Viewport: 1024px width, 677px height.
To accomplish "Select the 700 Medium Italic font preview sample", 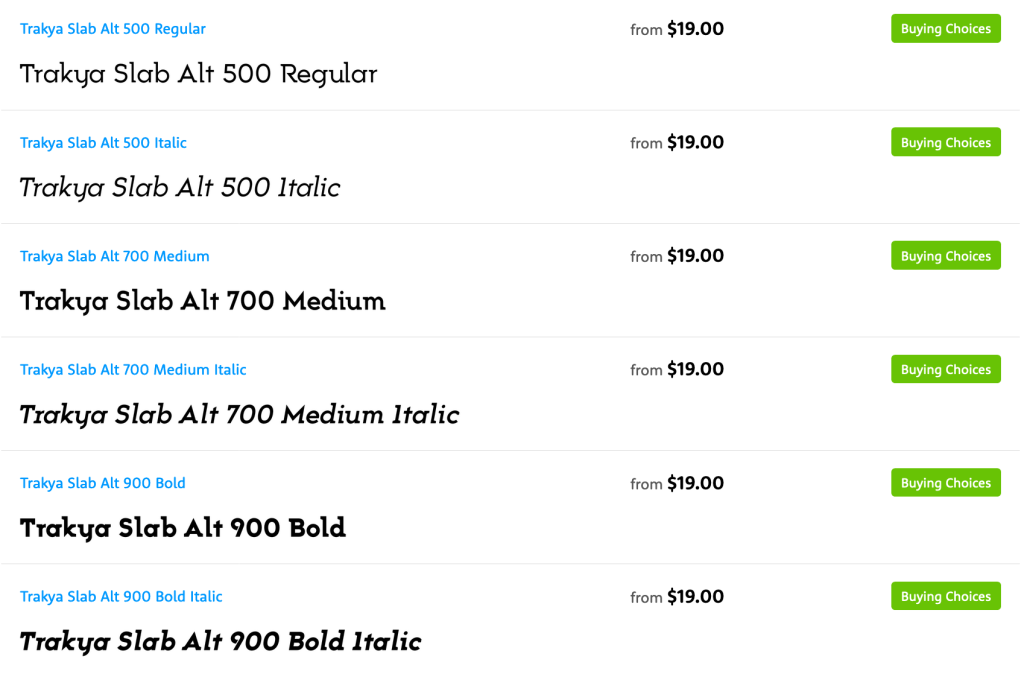I will 239,415.
